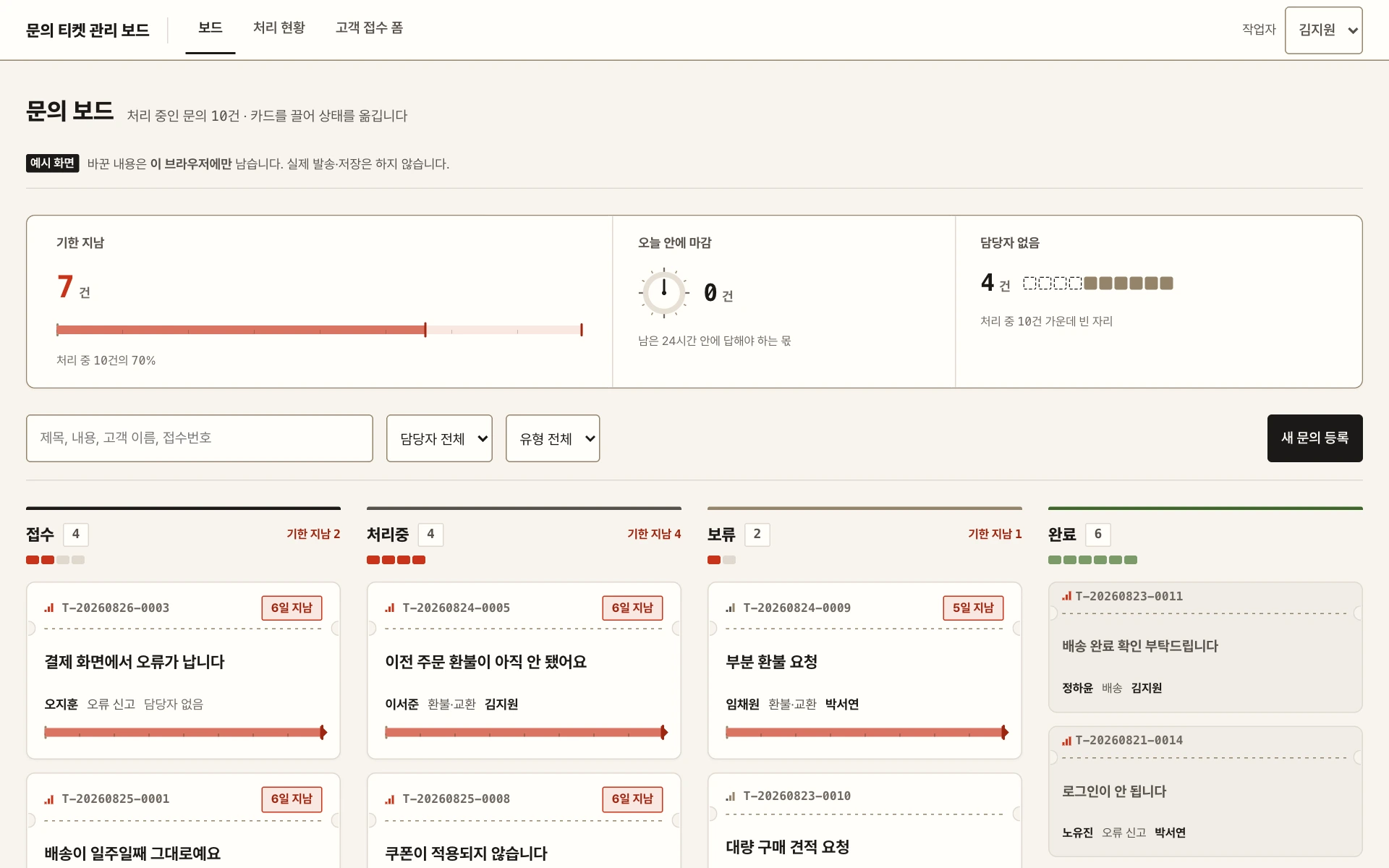
Task: Click 기한 지남 1 in 보류 column header
Action: click(995, 534)
